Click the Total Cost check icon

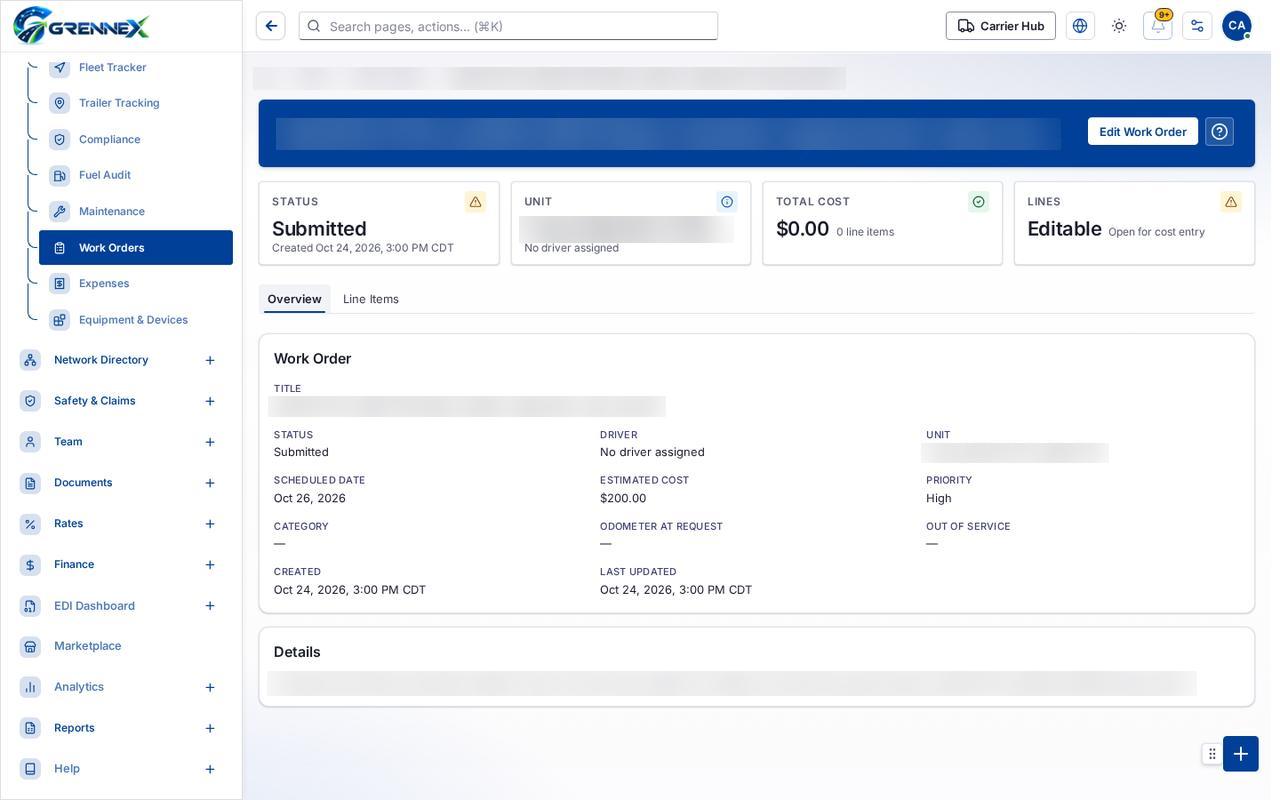979,202
